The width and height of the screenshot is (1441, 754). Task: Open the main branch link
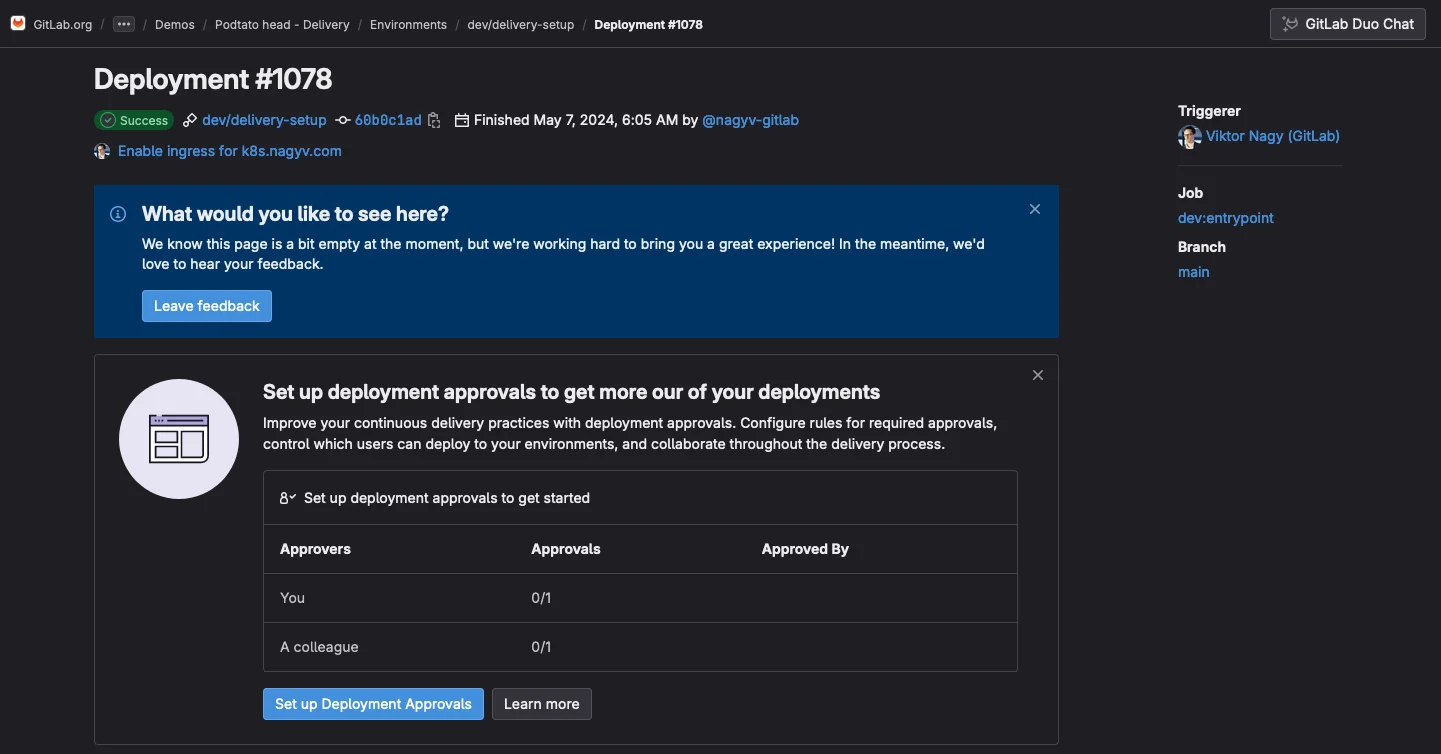(x=1193, y=272)
